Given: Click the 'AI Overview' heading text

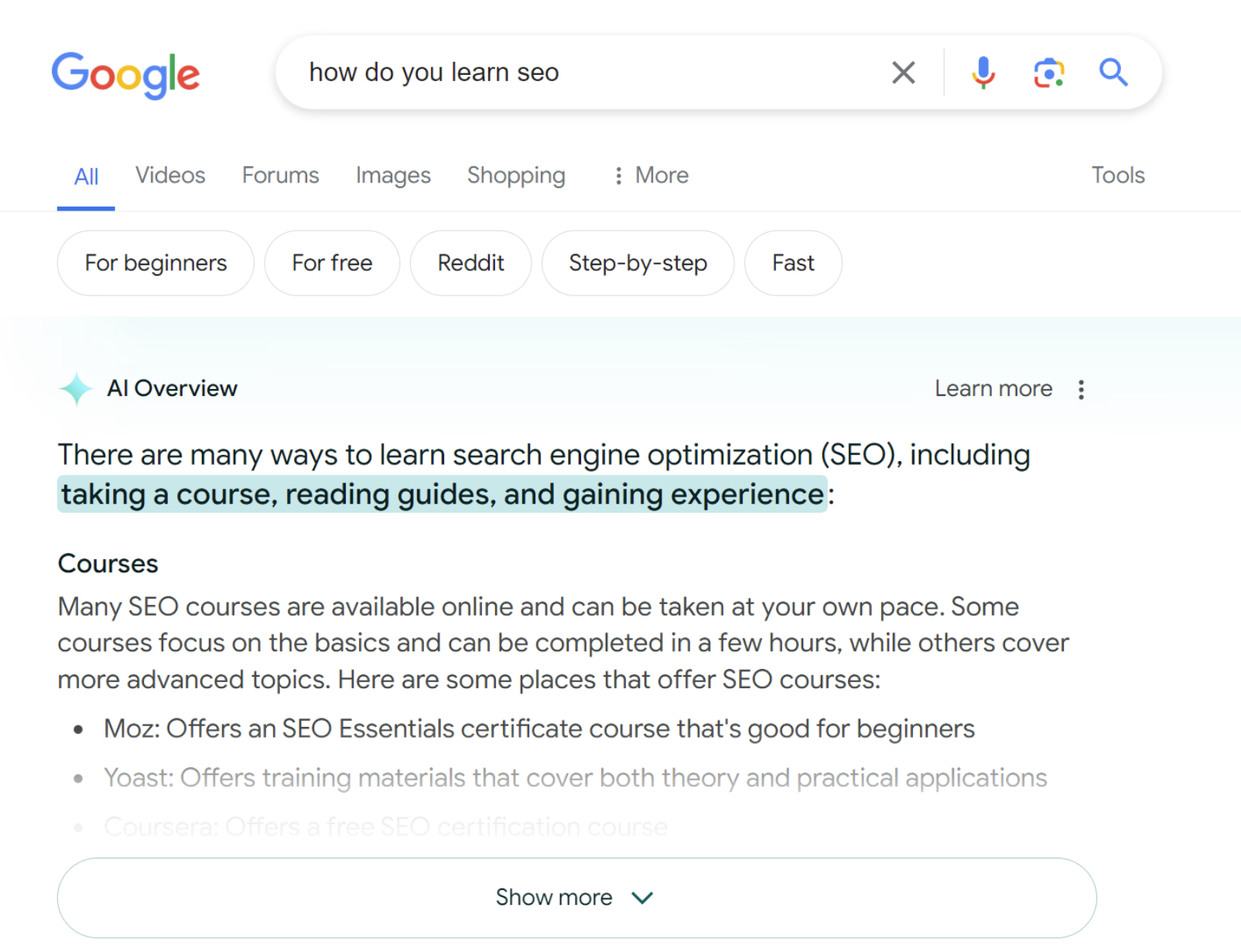Looking at the screenshot, I should [172, 388].
